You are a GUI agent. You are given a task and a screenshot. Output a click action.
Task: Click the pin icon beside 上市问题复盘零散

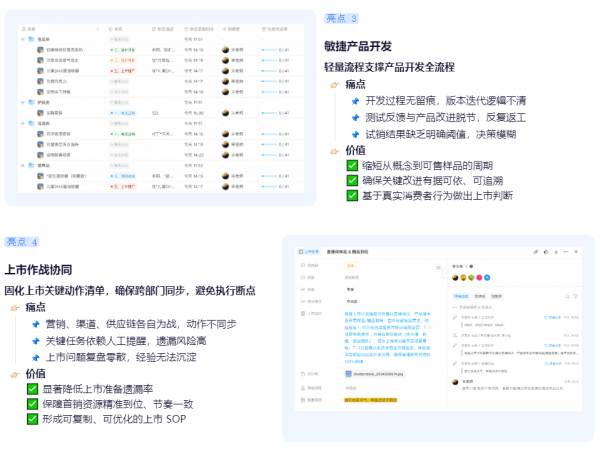point(35,355)
